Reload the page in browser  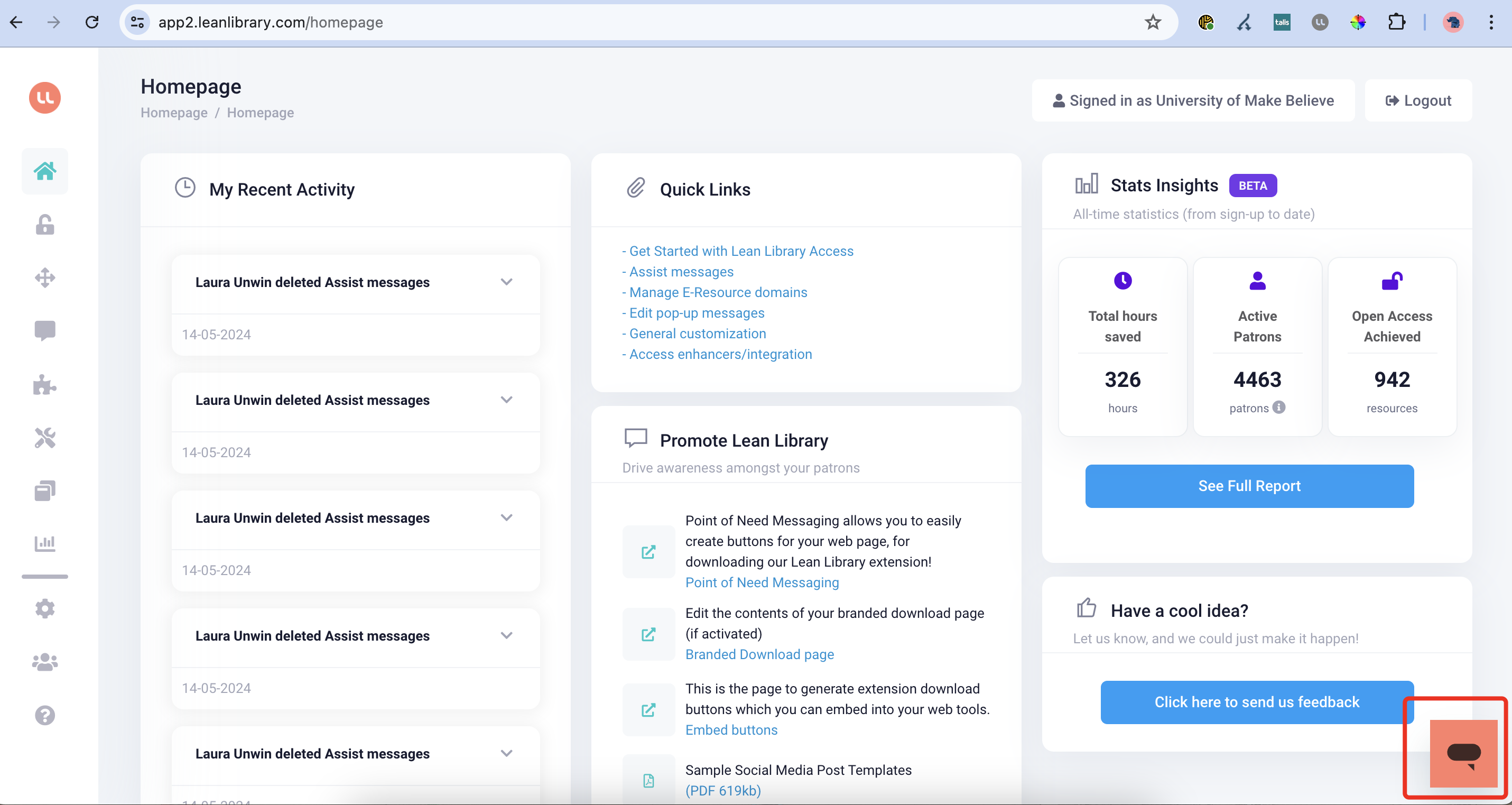(92, 22)
